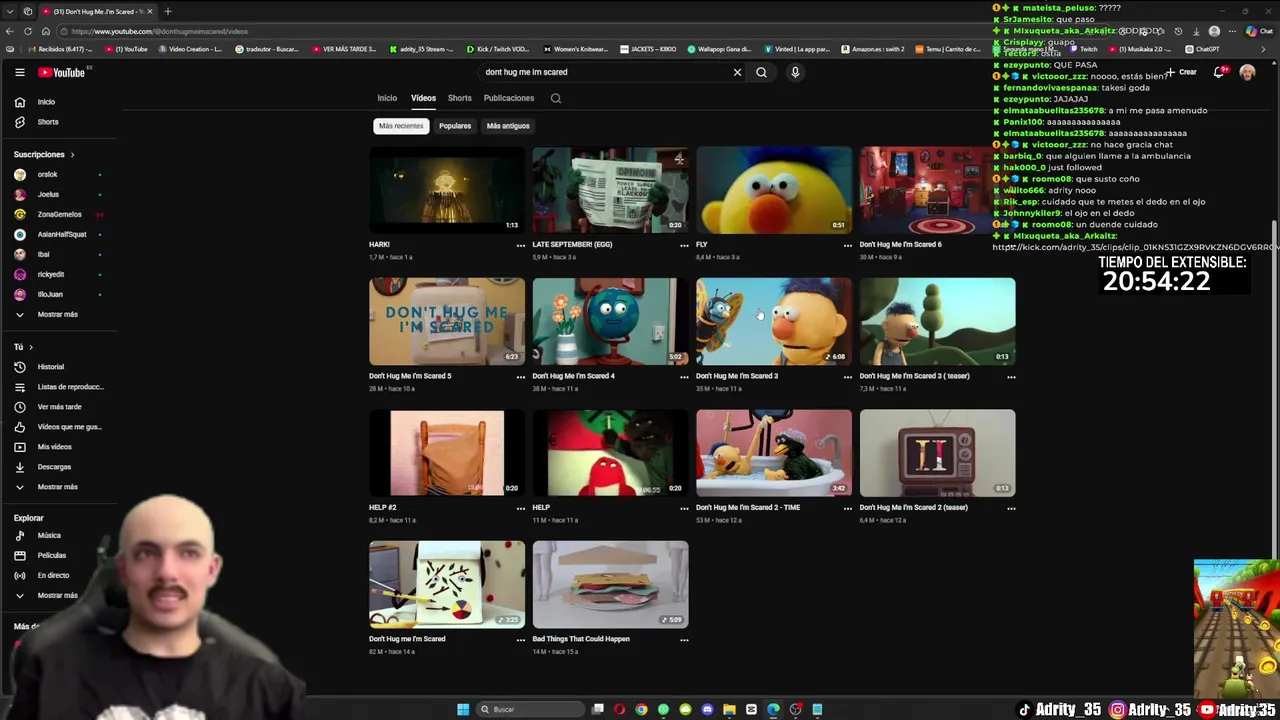Viewport: 1280px width, 720px height.
Task: Open the account avatar menu
Action: (1247, 72)
